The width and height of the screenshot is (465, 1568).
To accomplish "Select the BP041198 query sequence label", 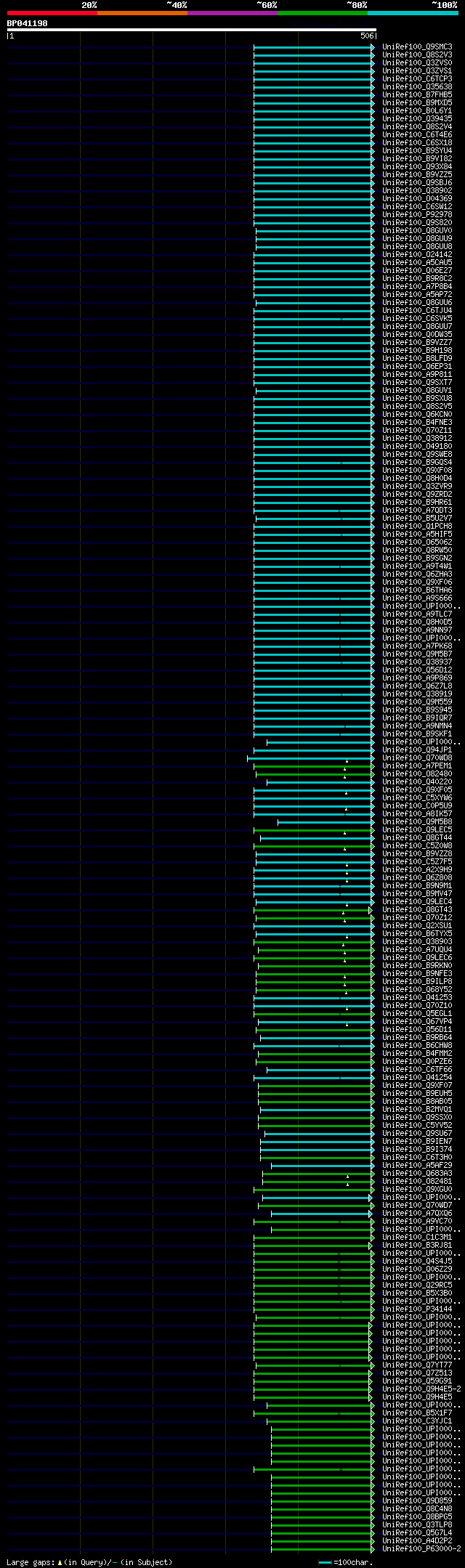I will click(28, 23).
